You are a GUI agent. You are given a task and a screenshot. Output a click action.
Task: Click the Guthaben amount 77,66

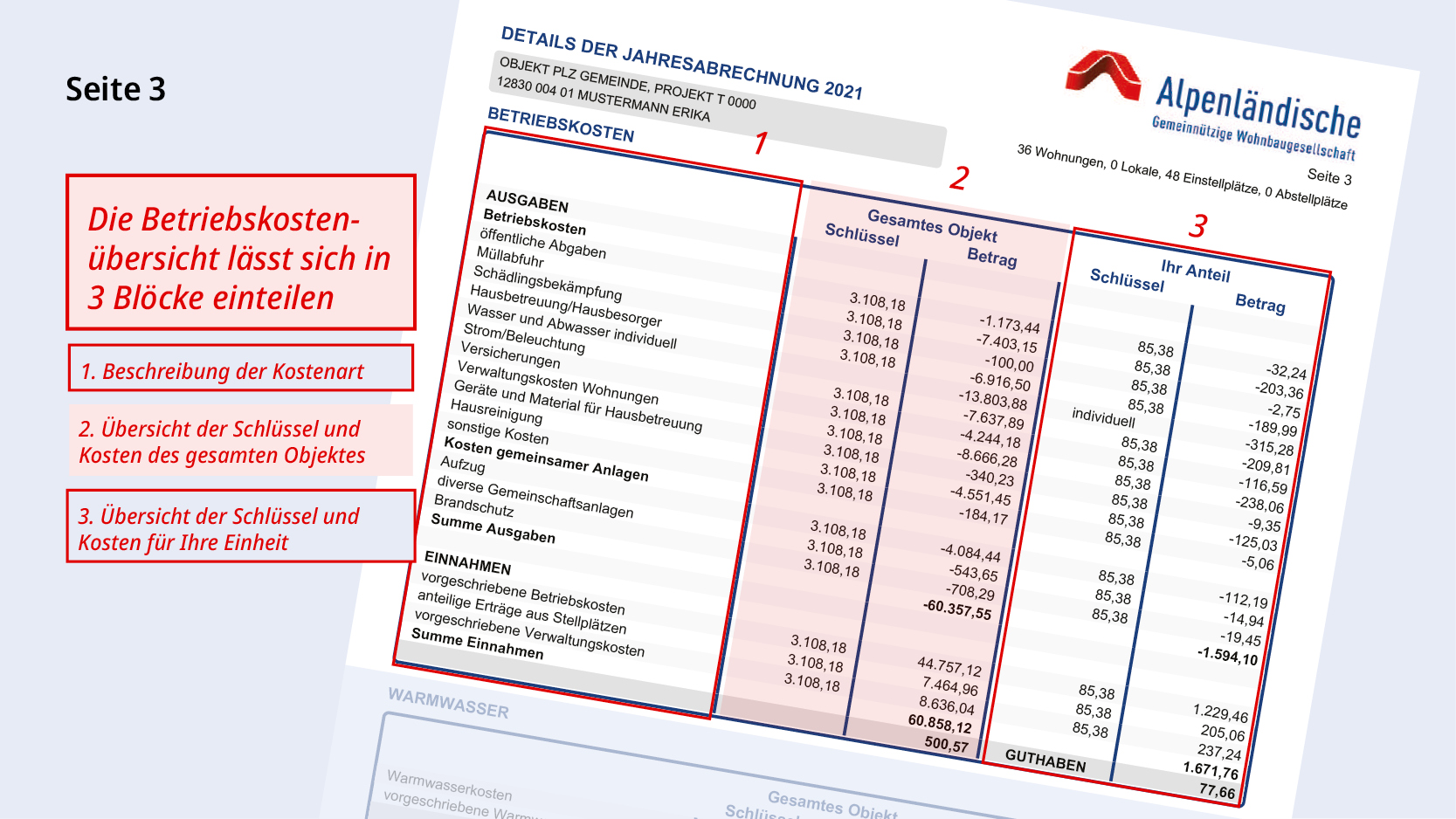pos(1217,790)
